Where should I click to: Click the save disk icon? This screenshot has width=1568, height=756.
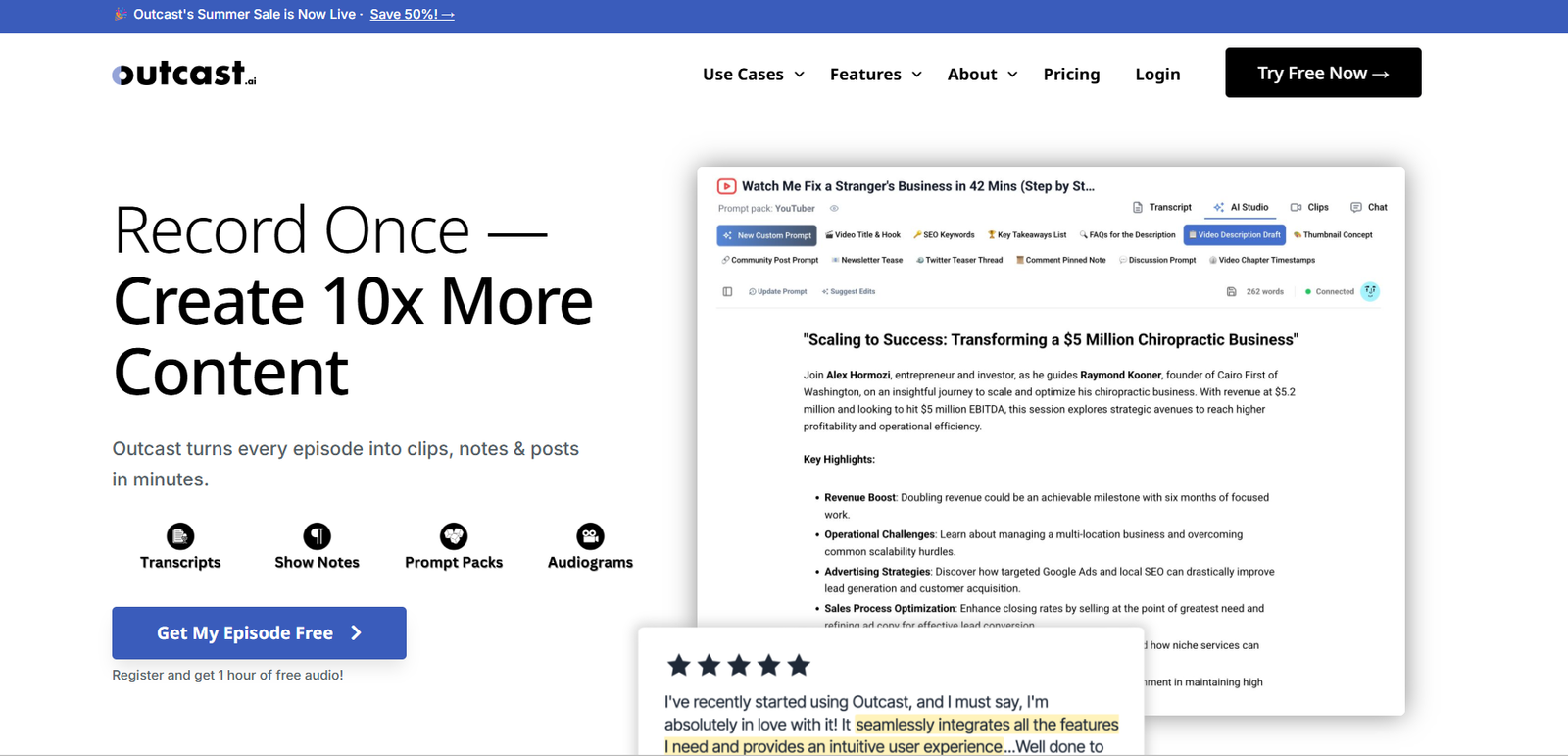tap(1232, 292)
